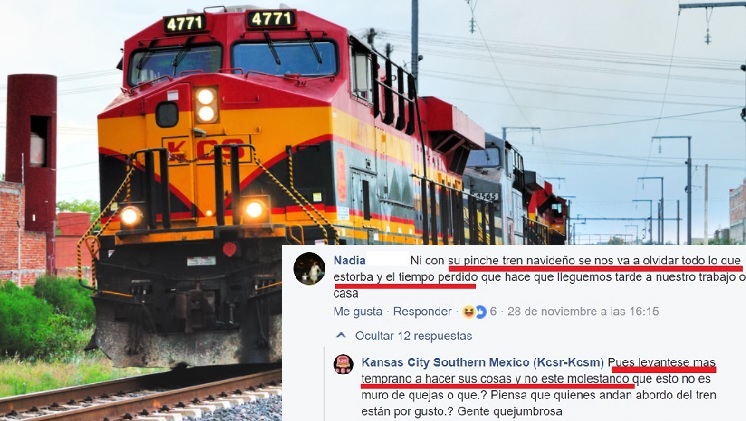Click Nadia's profile picture avatar
The height and width of the screenshot is (421, 746).
pos(309,269)
